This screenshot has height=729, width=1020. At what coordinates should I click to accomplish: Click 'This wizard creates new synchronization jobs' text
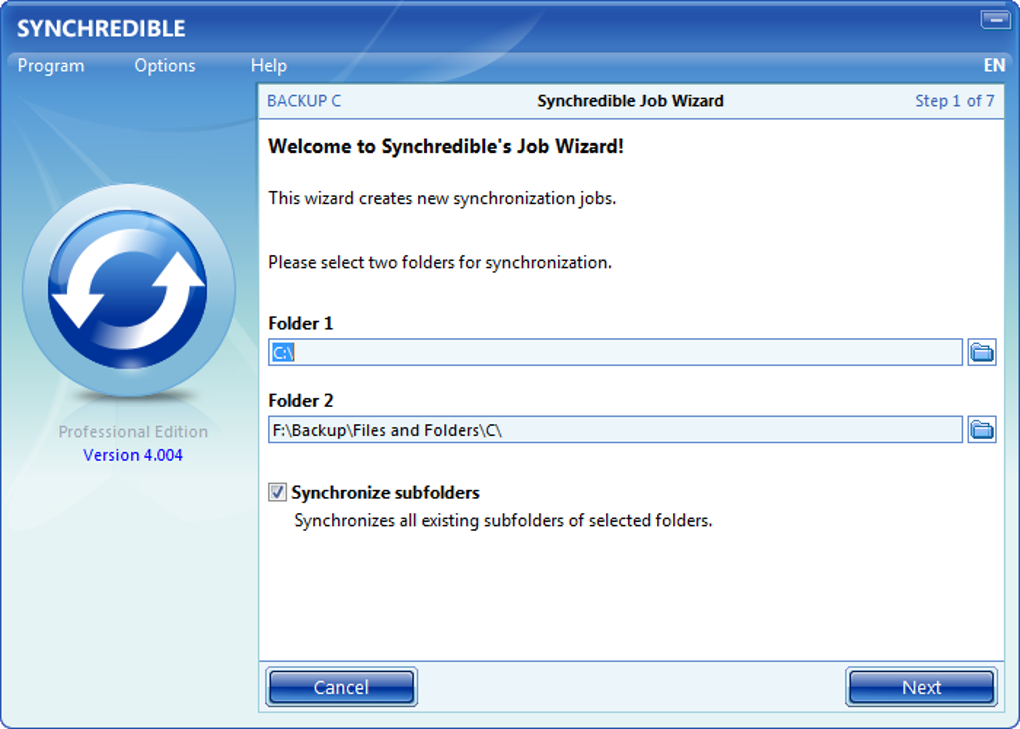click(442, 198)
